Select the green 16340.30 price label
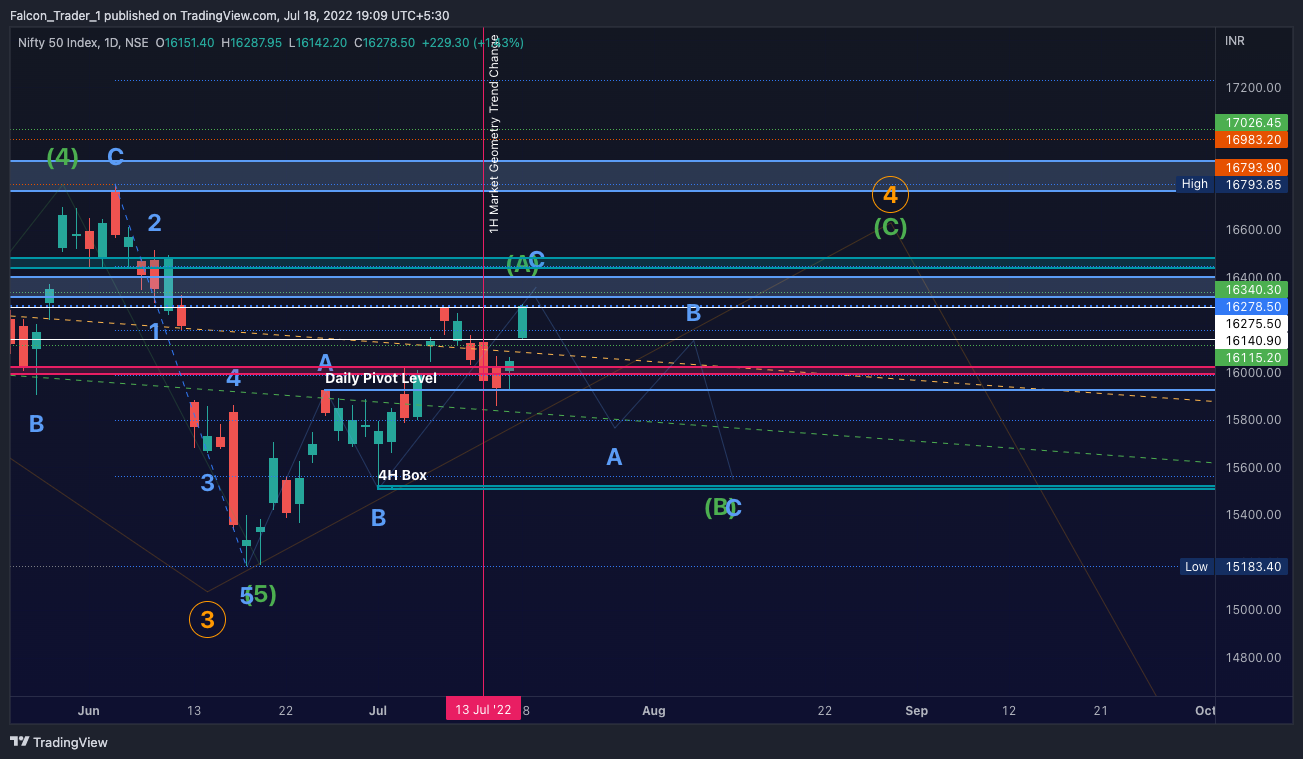Screen dimensions: 1303x759 1254,289
